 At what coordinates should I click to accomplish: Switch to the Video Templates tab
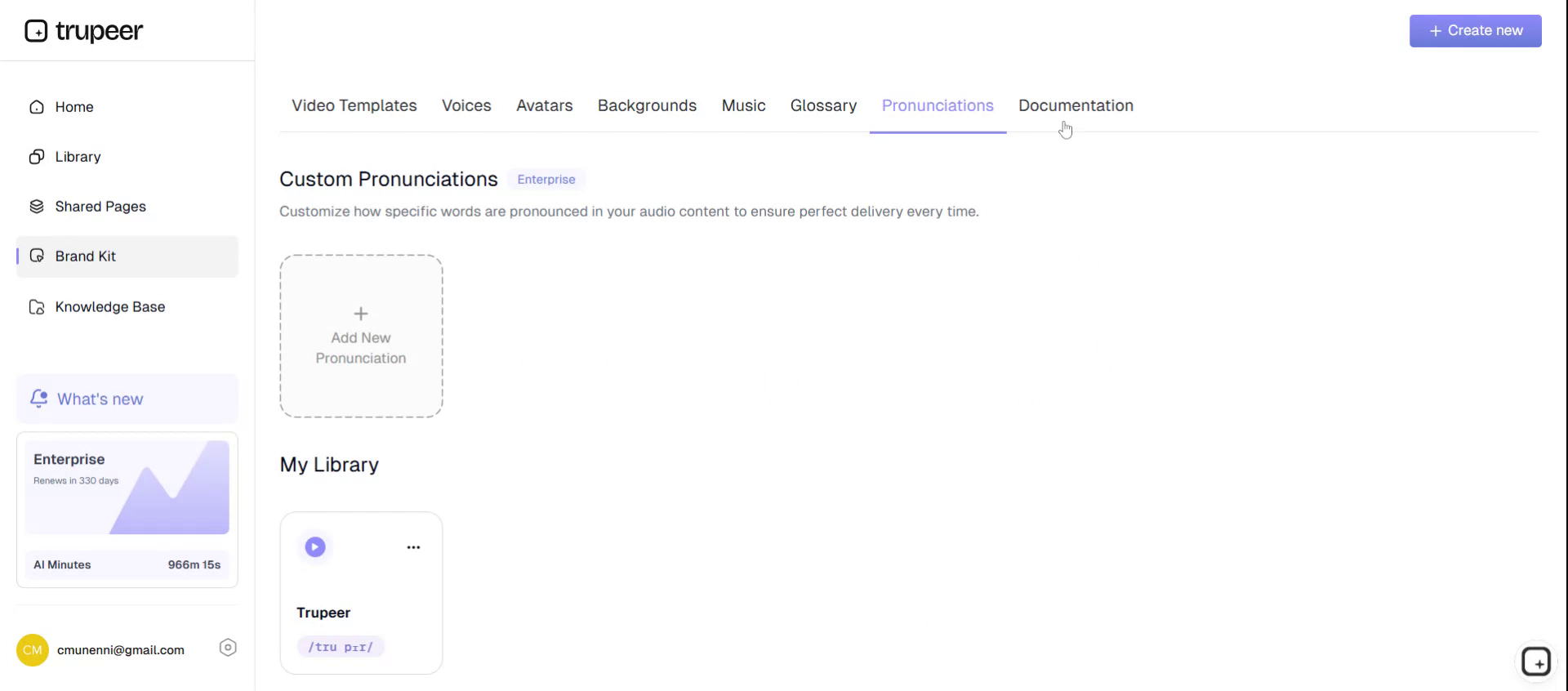point(354,106)
